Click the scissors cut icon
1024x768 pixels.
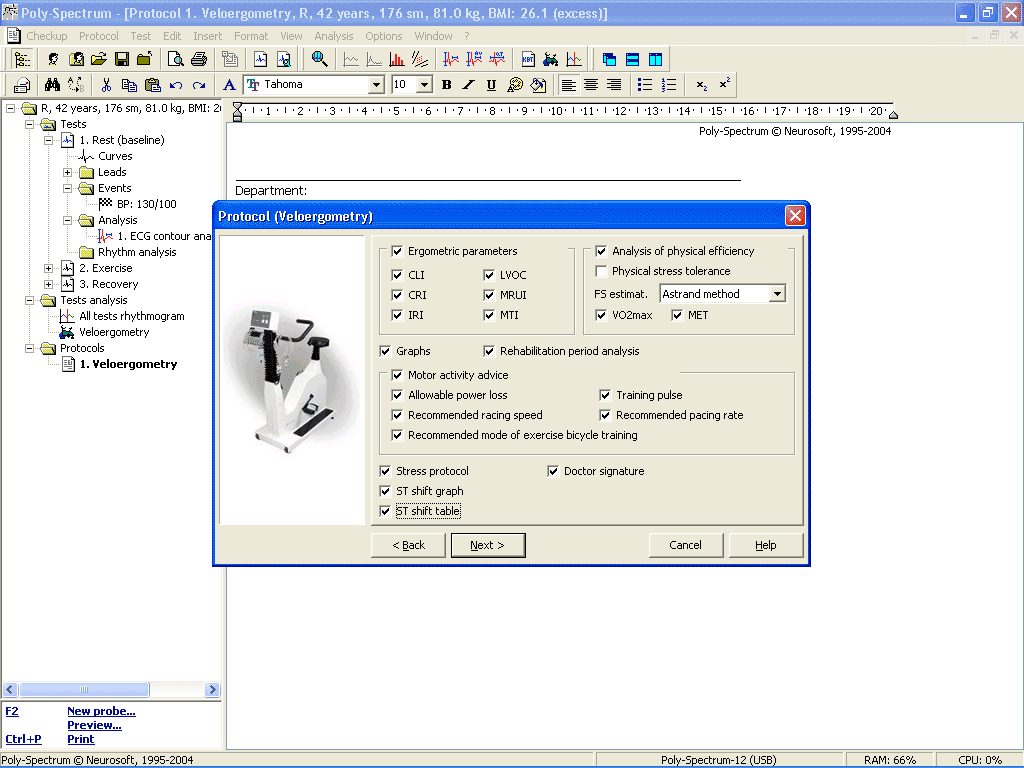point(106,85)
